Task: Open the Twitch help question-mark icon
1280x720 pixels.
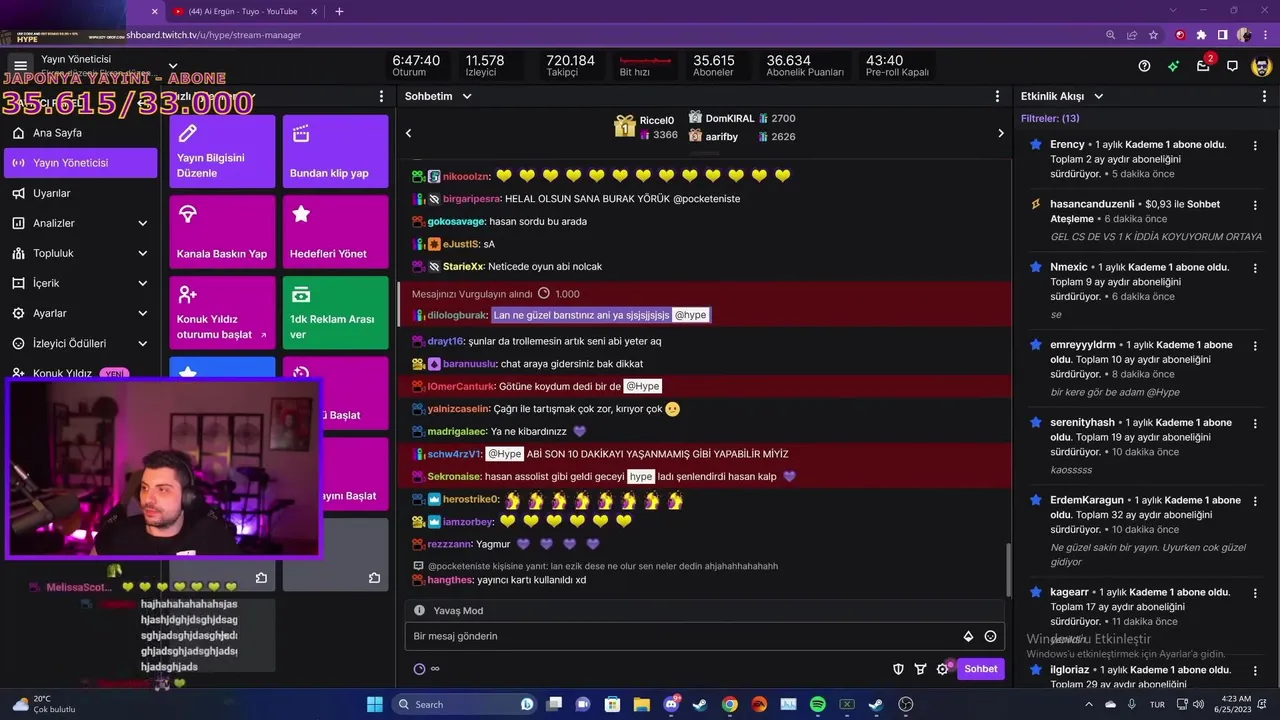Action: point(1144,66)
